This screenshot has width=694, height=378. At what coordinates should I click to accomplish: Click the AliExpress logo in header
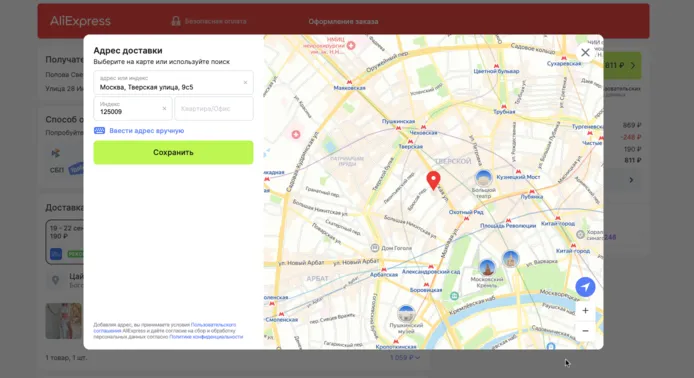click(x=80, y=21)
